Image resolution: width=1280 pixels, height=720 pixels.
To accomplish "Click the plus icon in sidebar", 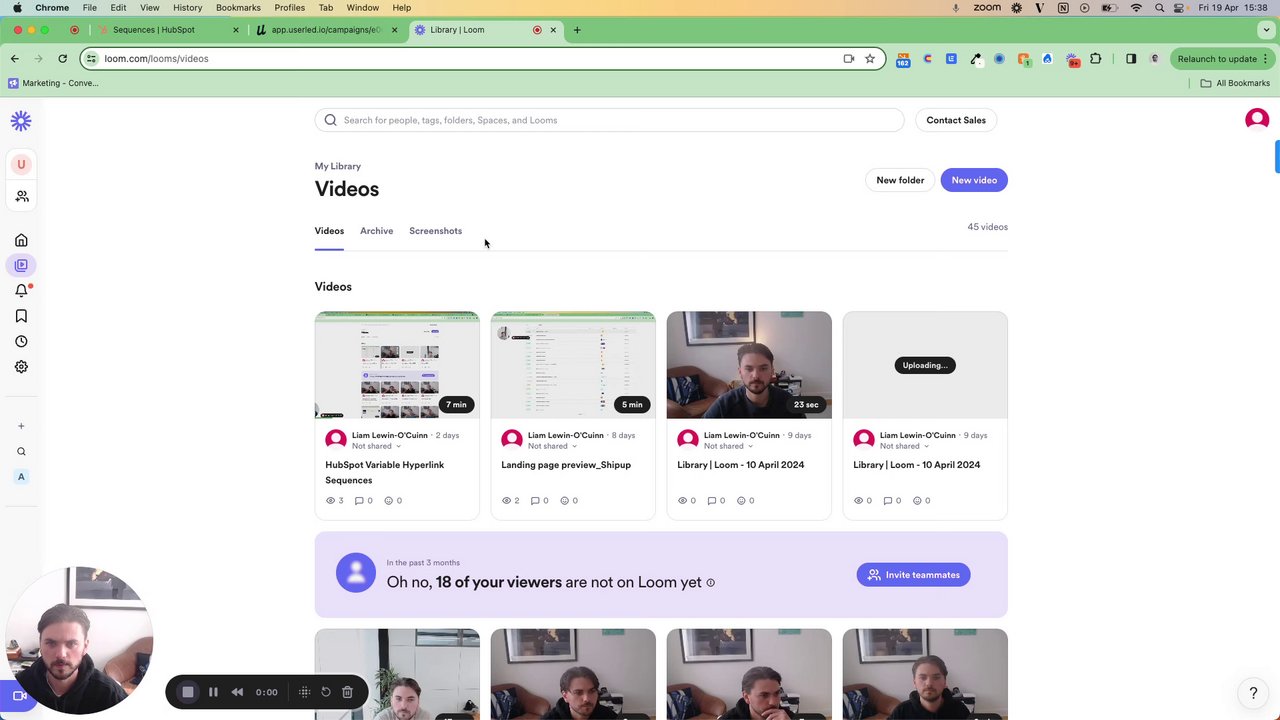I will 21,426.
